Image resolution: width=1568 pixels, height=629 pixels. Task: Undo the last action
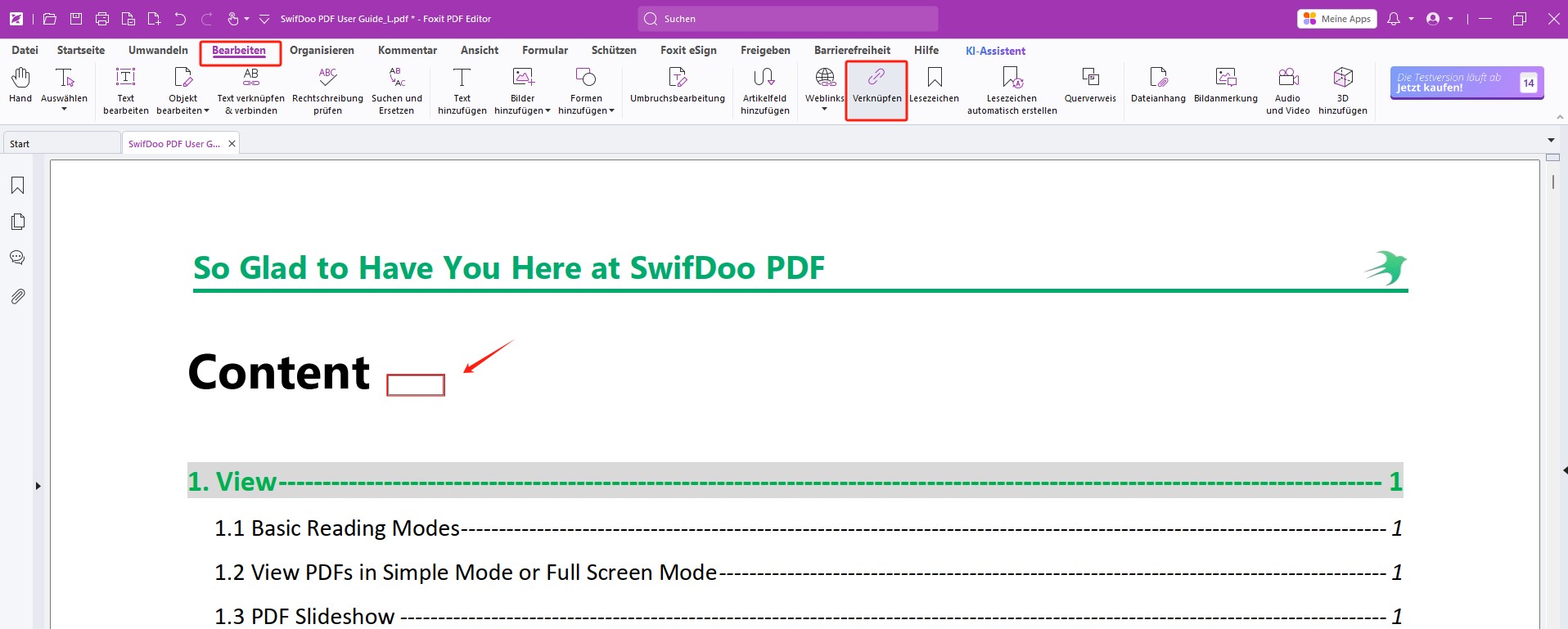tap(180, 19)
